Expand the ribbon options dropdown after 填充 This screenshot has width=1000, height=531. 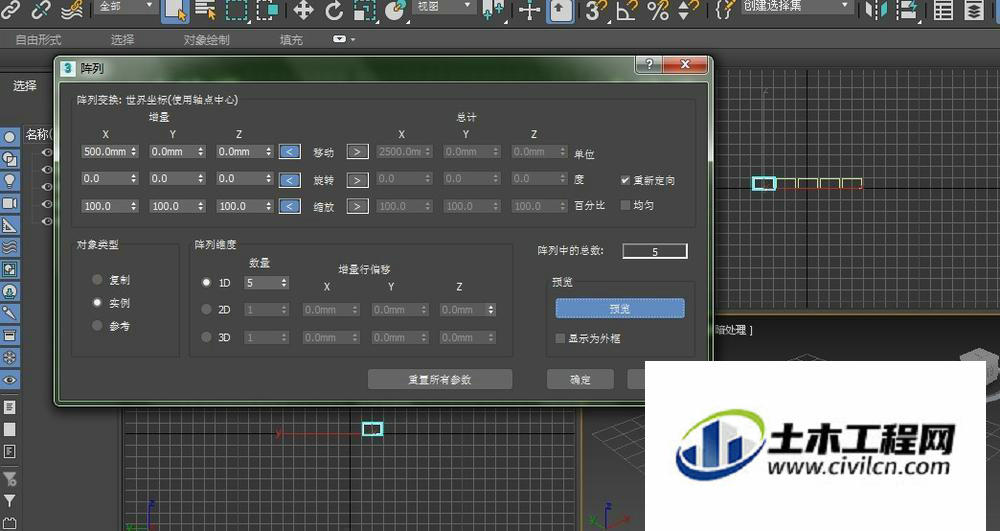tap(344, 40)
